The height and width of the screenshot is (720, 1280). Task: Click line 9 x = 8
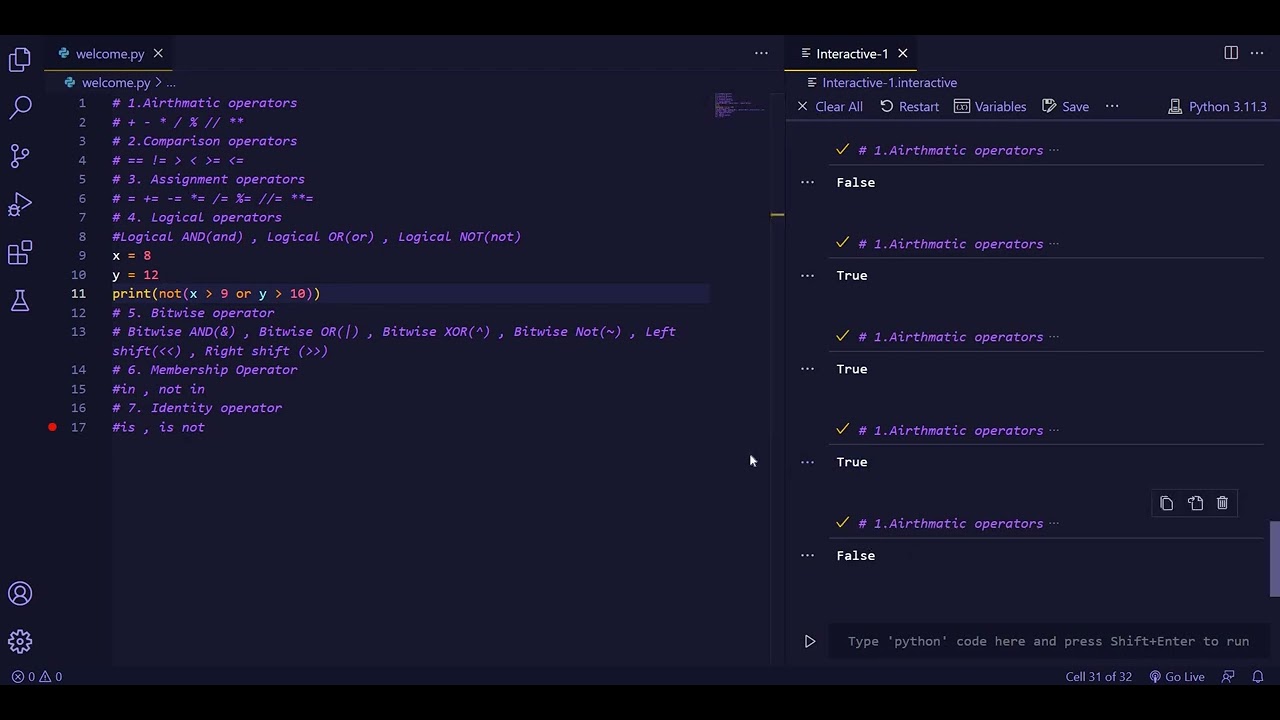[x=131, y=256]
